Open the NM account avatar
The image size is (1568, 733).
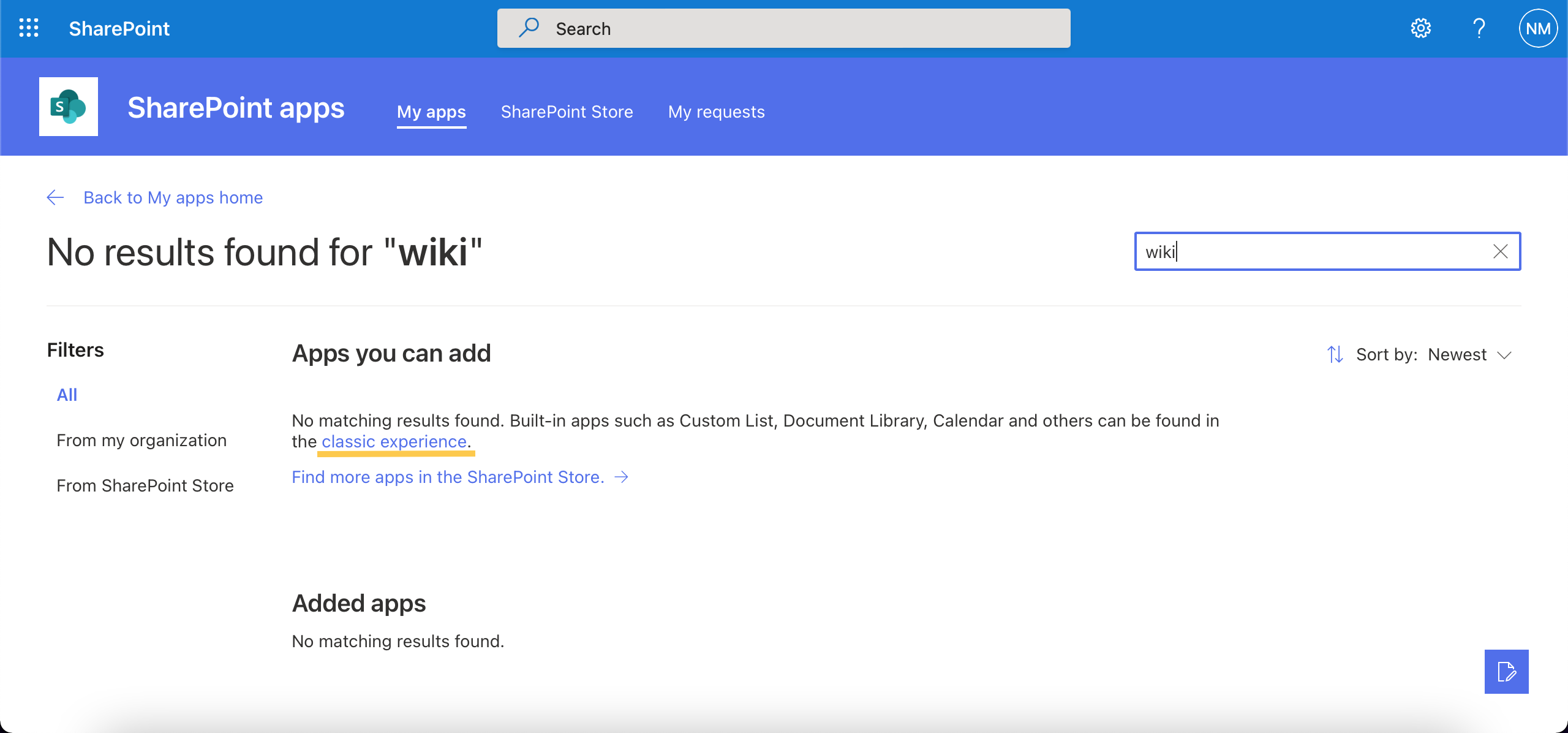point(1537,28)
